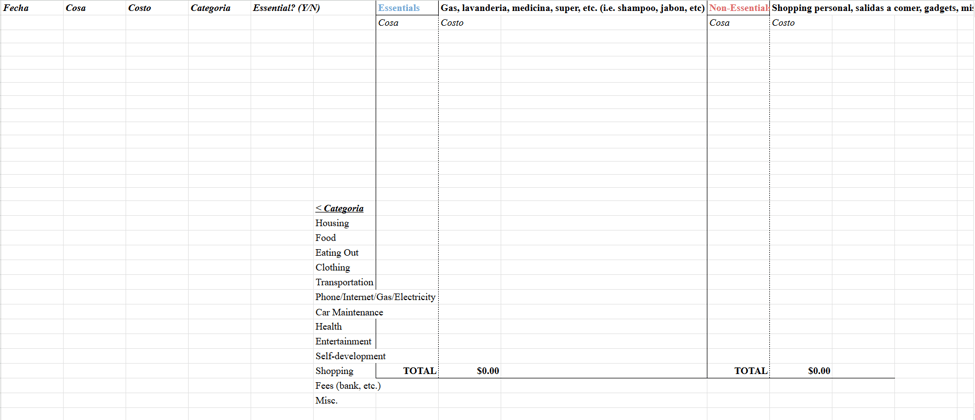
Task: Click the Self-development category cell
Action: tap(350, 356)
